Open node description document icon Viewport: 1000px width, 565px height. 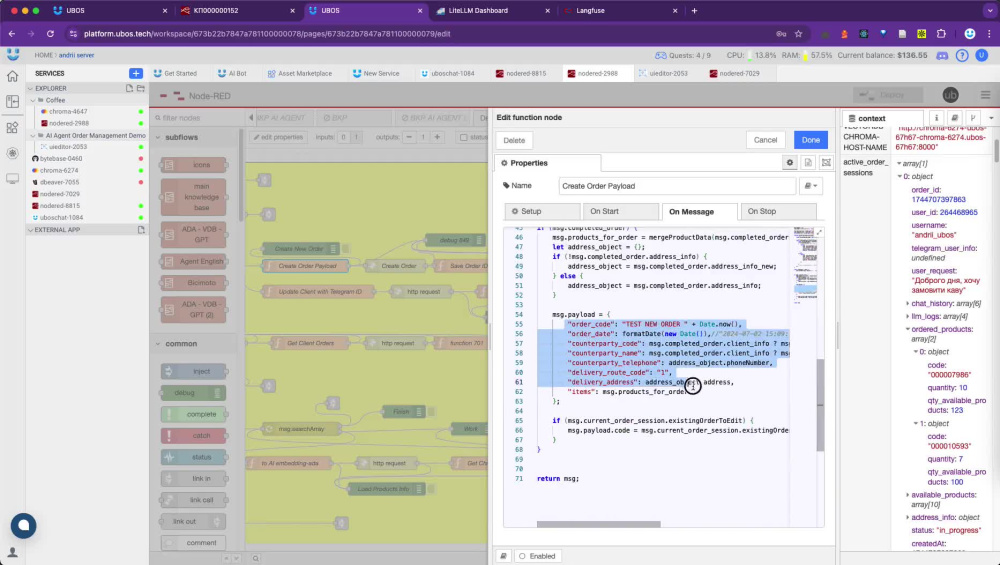click(808, 163)
